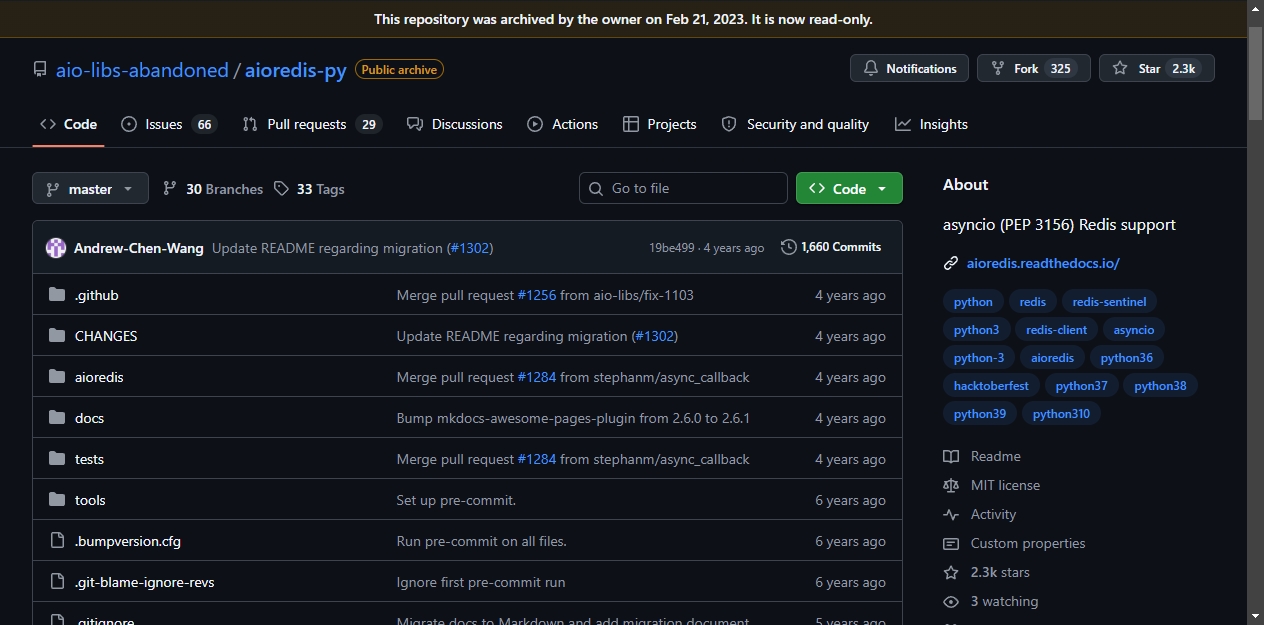
Task: Visit aioredis.readthedocs.io link
Action: pyautogui.click(x=1043, y=263)
